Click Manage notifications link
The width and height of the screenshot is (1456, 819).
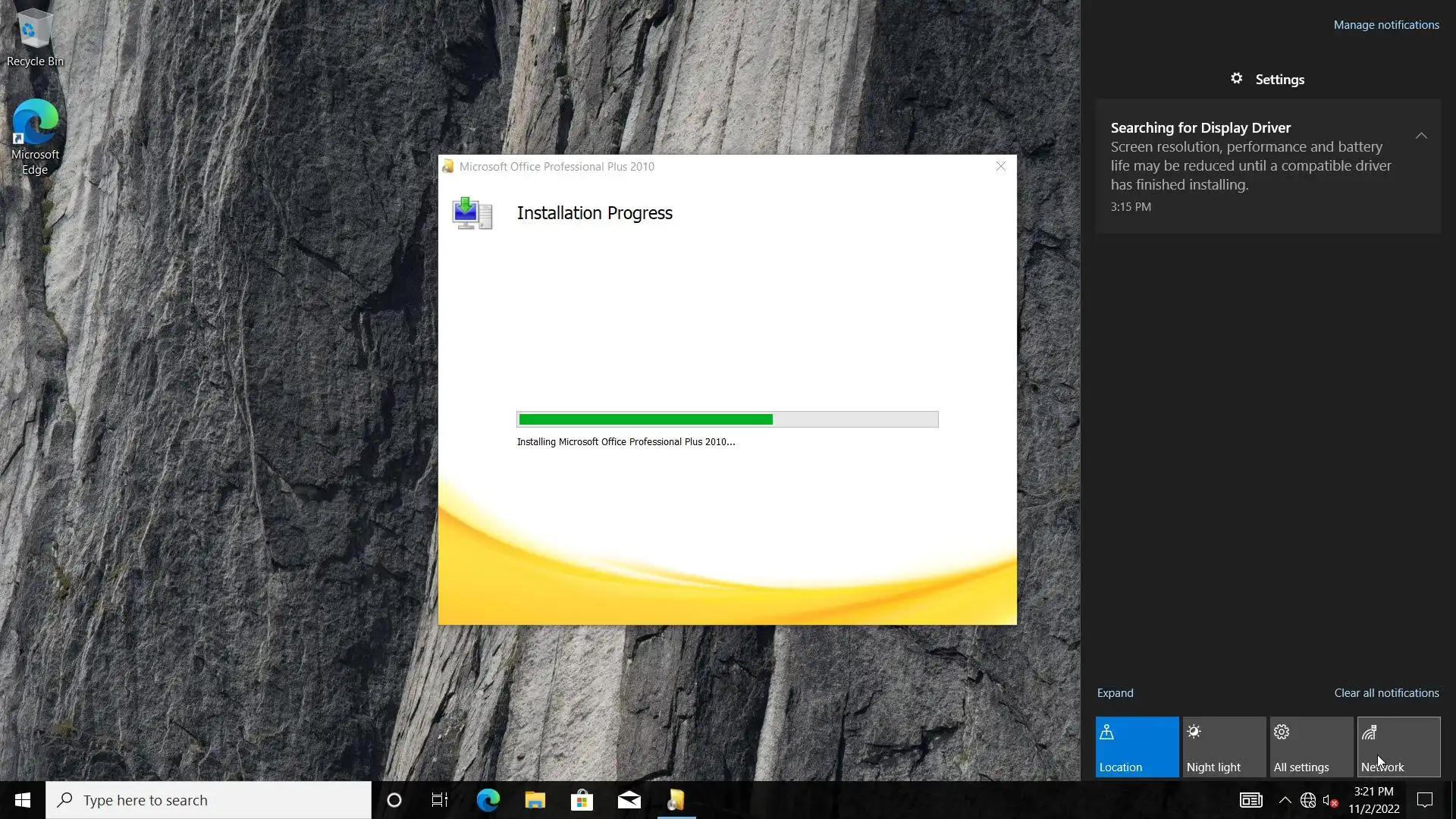1385,25
